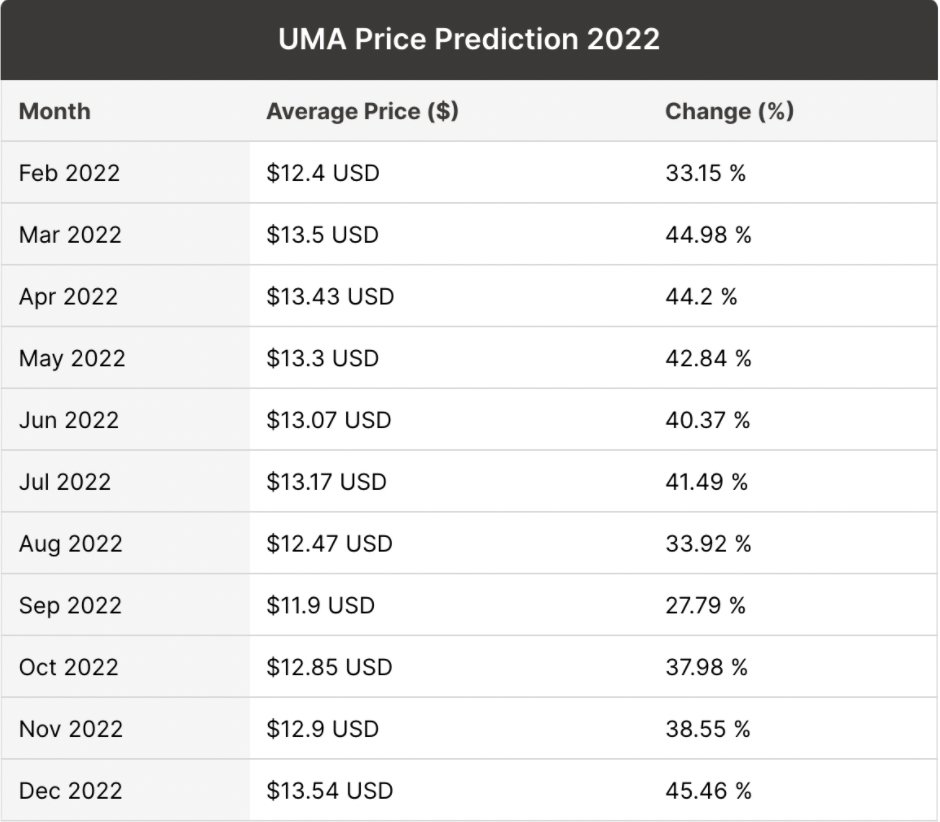
Task: Select the Dec 2022 row label
Action: [x=71, y=791]
